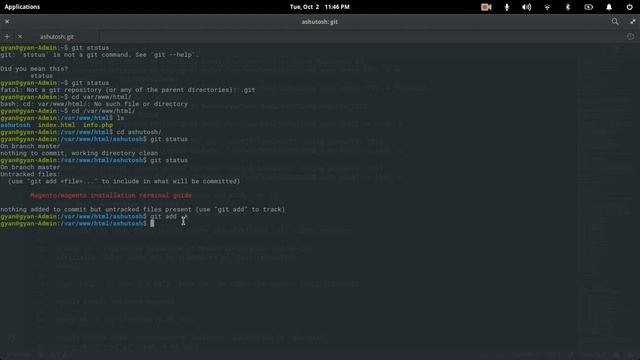The width and height of the screenshot is (640, 360).
Task: Click the 'Did you mean this?' line
Action: (x=34, y=69)
